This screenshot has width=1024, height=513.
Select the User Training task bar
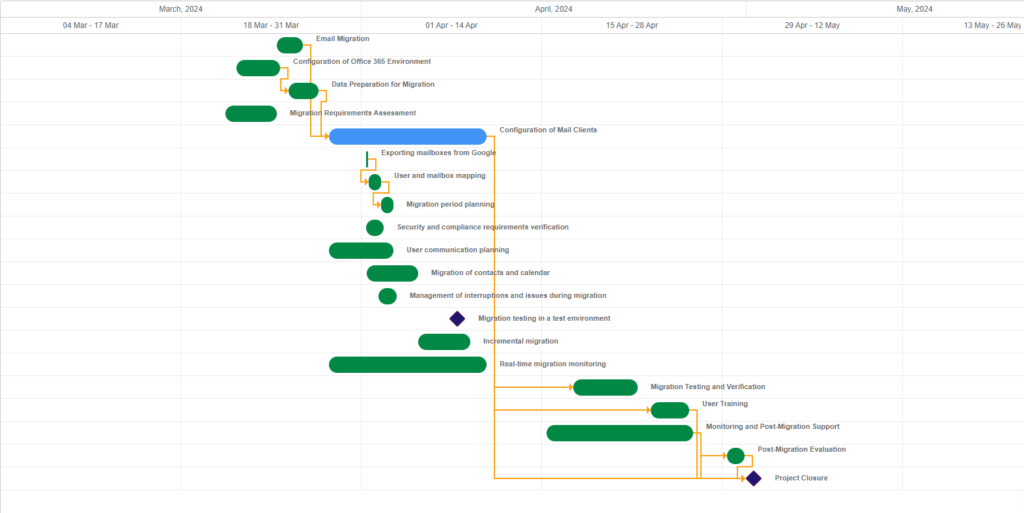pyautogui.click(x=670, y=411)
